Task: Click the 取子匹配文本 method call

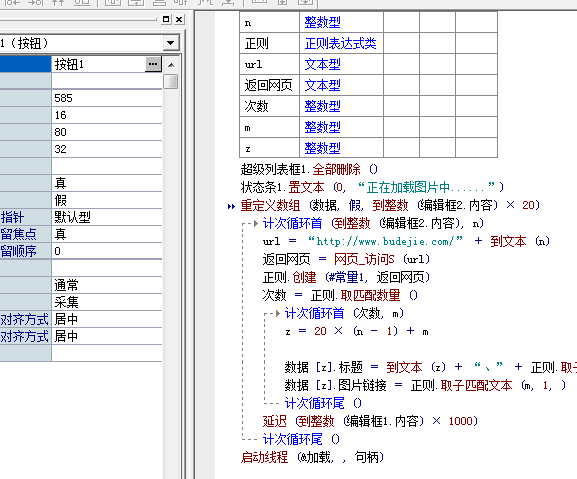Action: point(476,386)
